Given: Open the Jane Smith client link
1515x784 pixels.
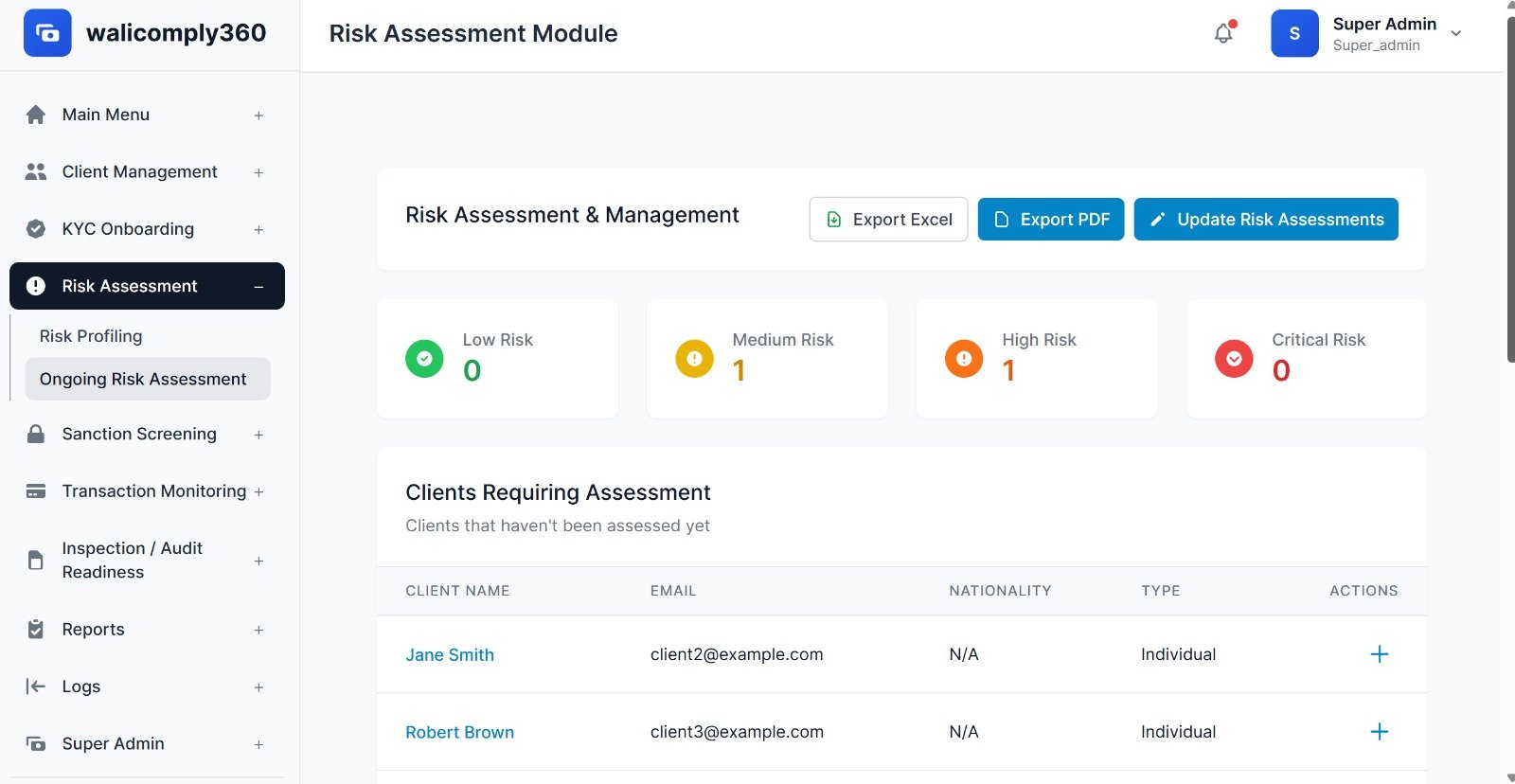Looking at the screenshot, I should tap(450, 655).
